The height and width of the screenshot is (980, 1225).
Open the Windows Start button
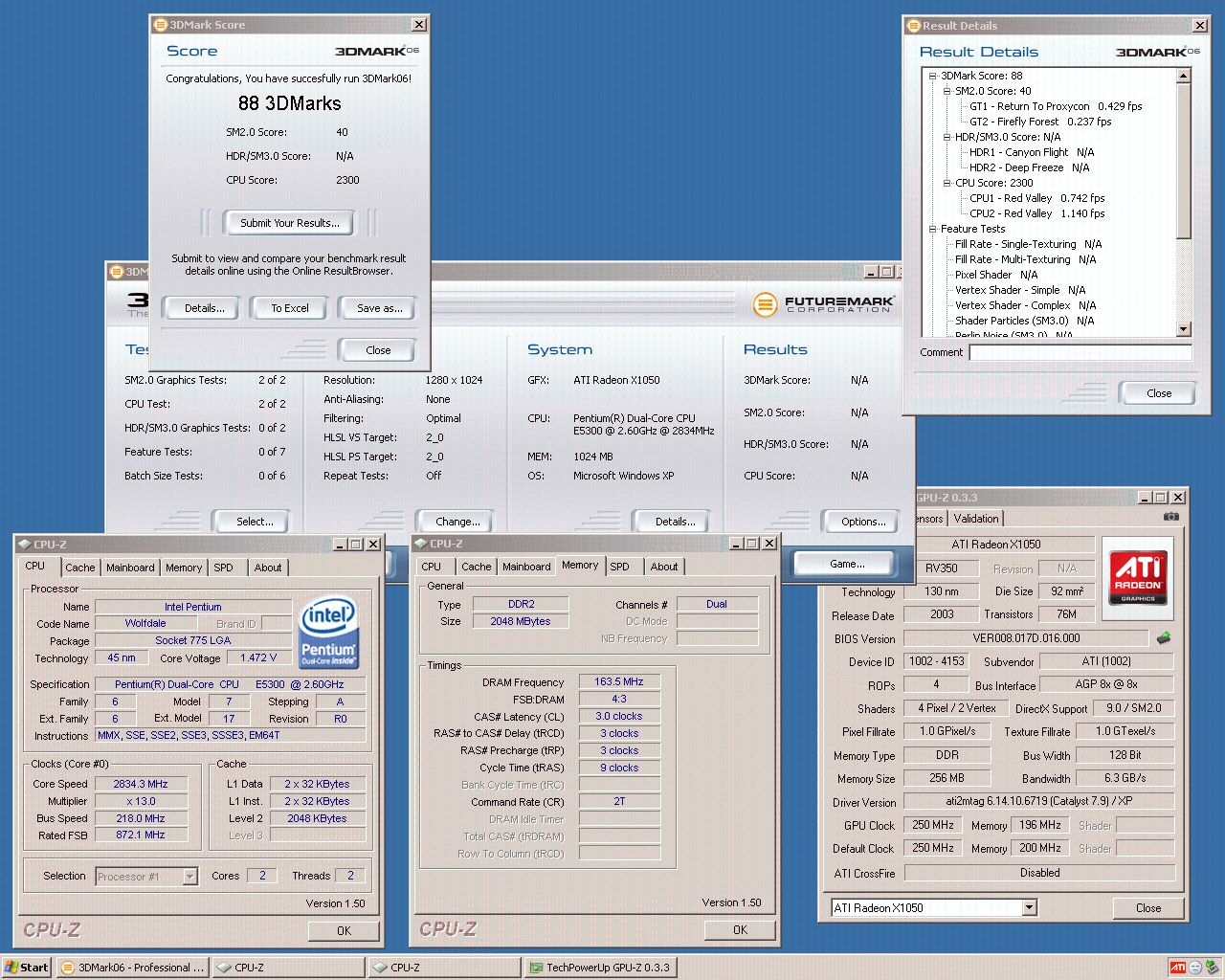(x=26, y=967)
